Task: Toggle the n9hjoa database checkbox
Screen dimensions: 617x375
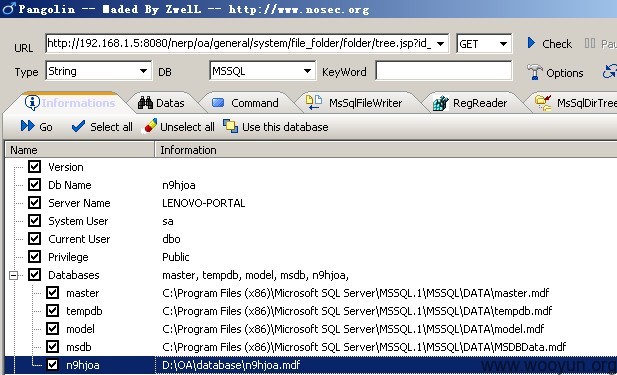Action: (x=52, y=365)
